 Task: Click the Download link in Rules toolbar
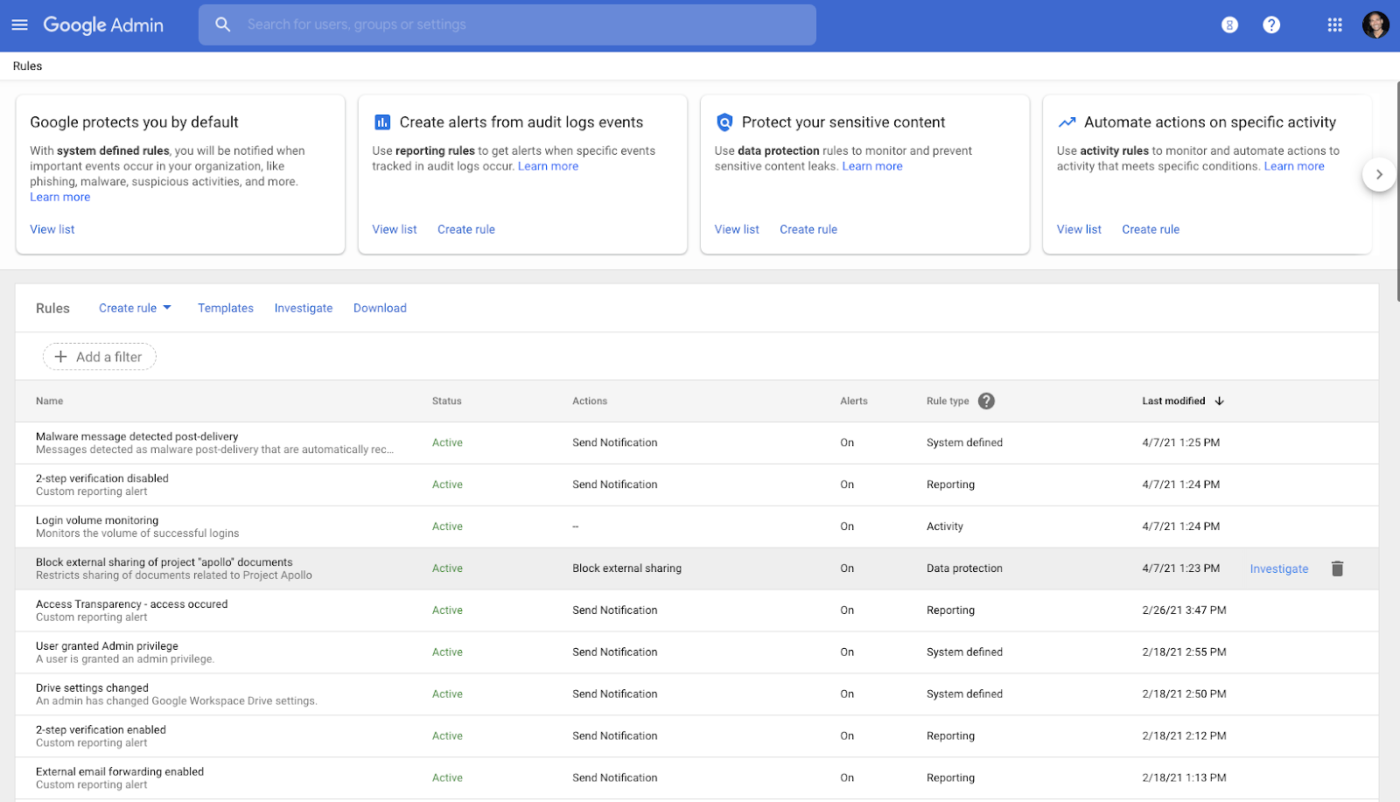coord(379,308)
